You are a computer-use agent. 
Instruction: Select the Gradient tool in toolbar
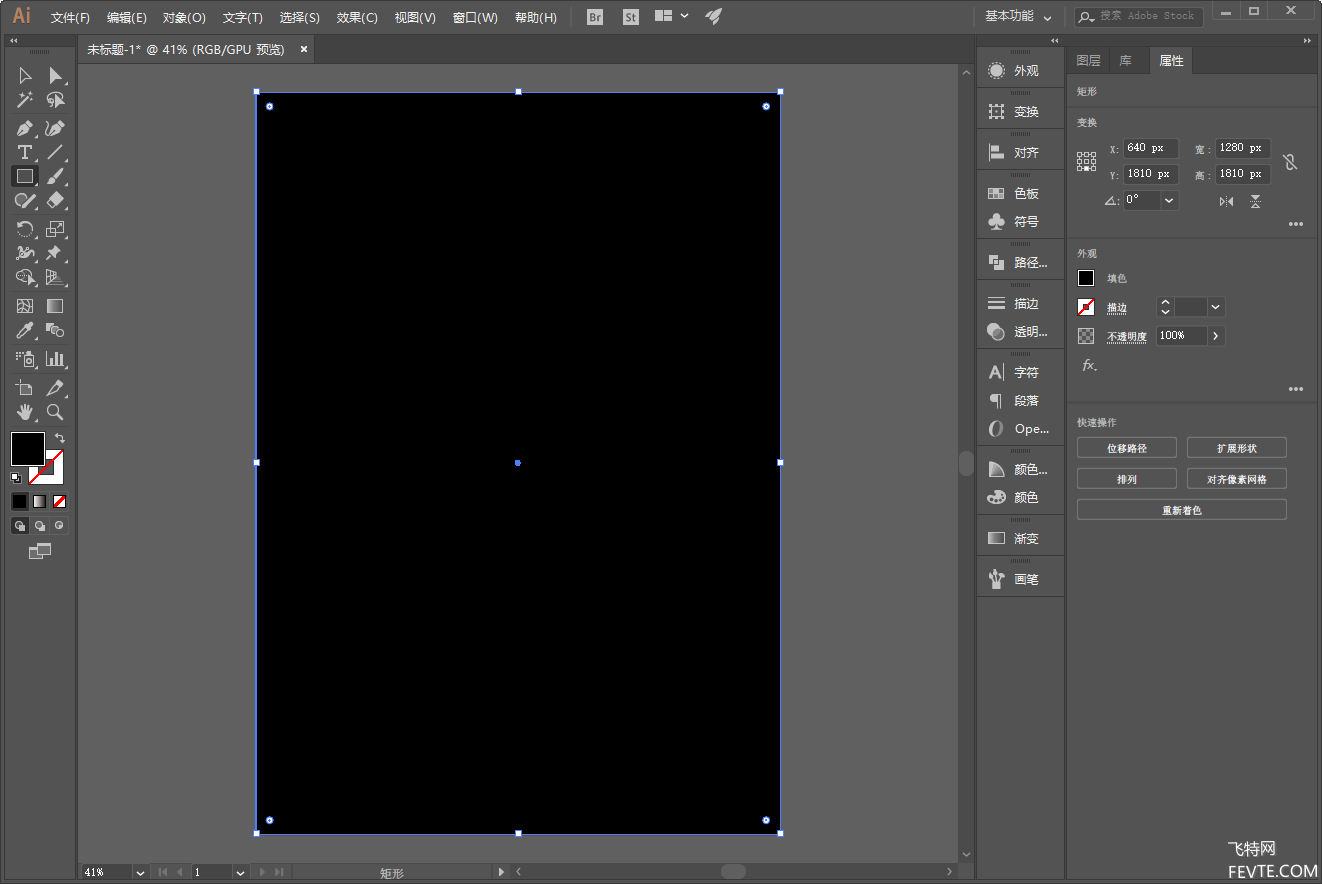[x=56, y=307]
